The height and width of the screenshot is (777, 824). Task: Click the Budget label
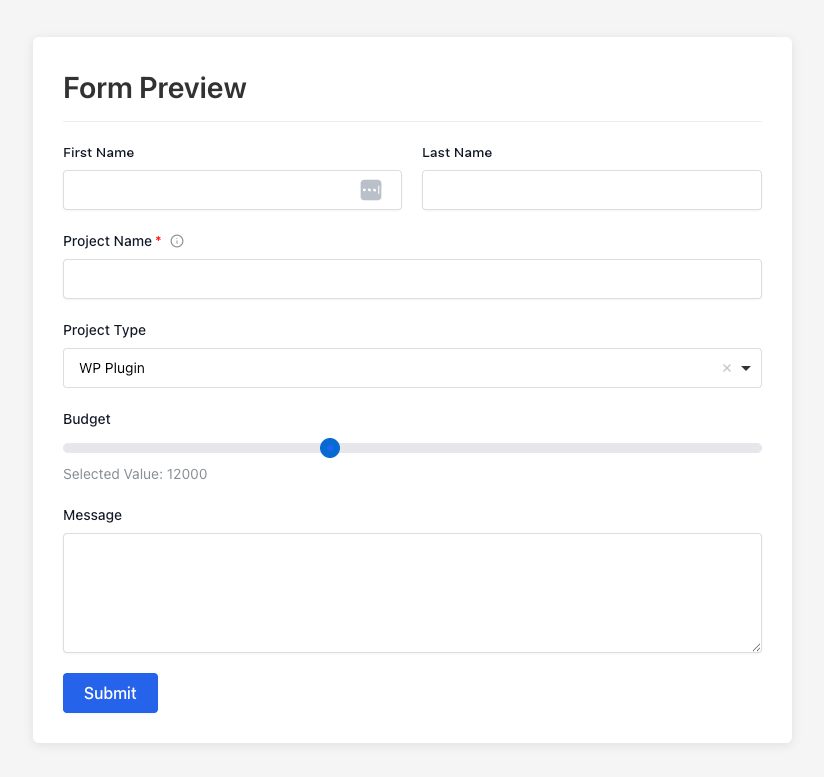87,419
